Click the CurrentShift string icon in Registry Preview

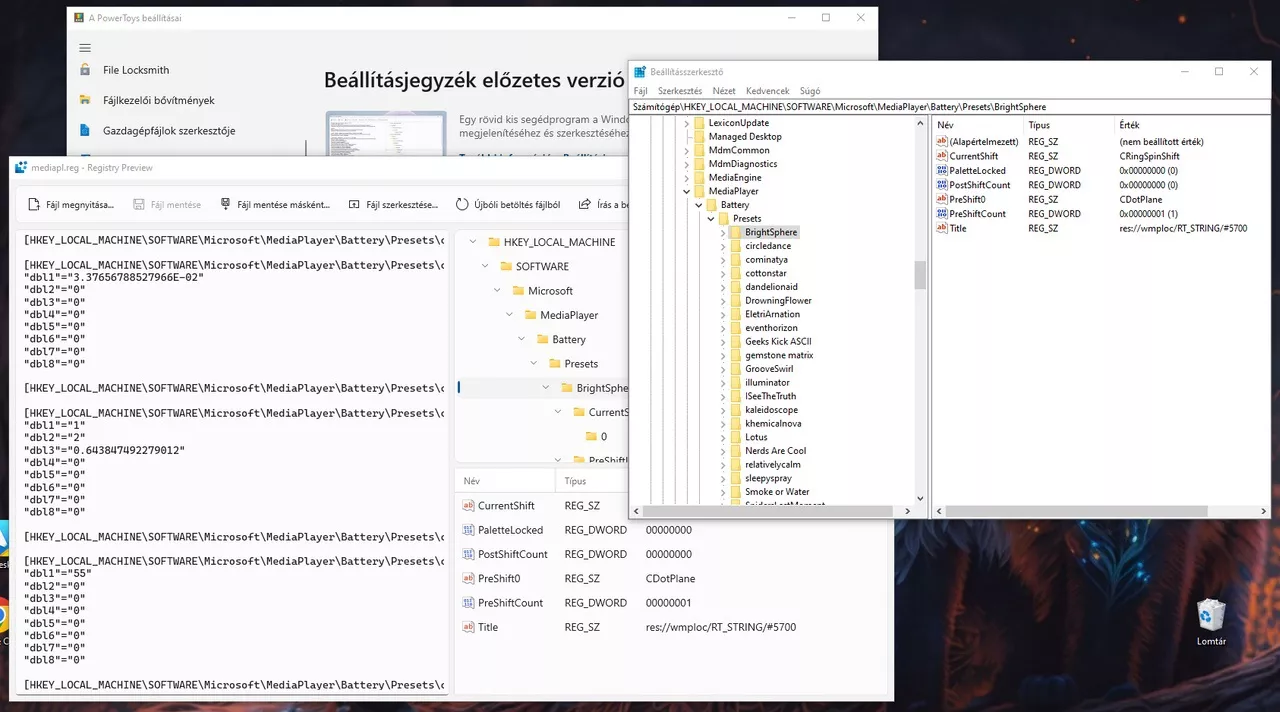(469, 506)
